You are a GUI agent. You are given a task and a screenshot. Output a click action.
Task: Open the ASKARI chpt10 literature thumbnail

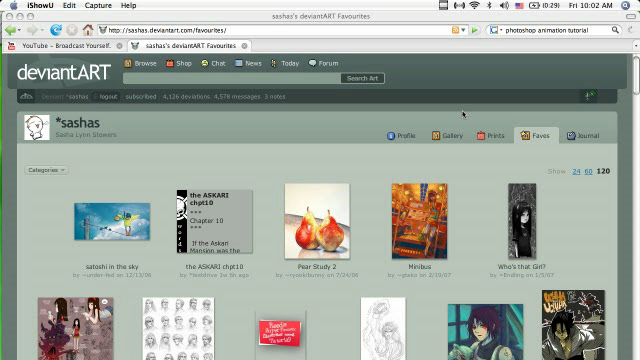pyautogui.click(x=215, y=221)
